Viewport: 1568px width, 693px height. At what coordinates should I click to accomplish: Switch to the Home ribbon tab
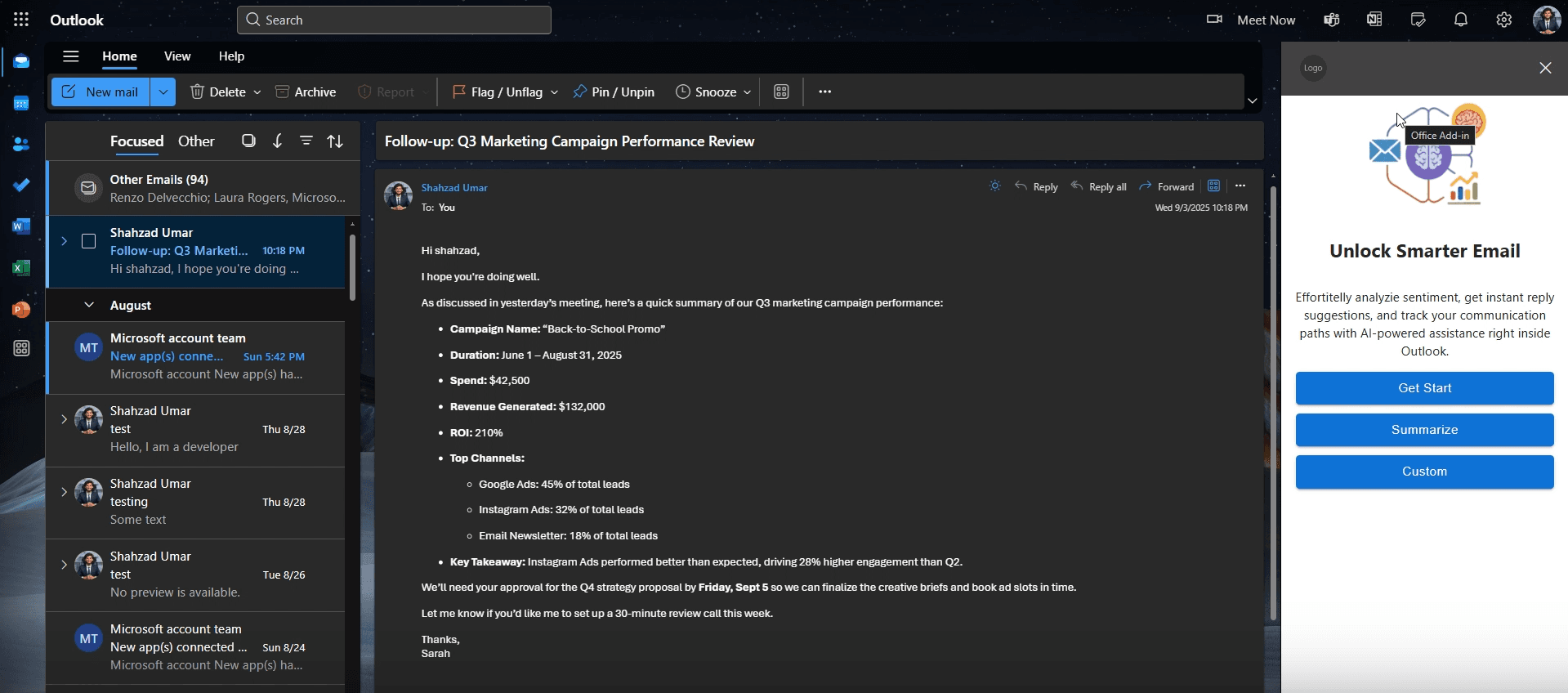coord(119,56)
